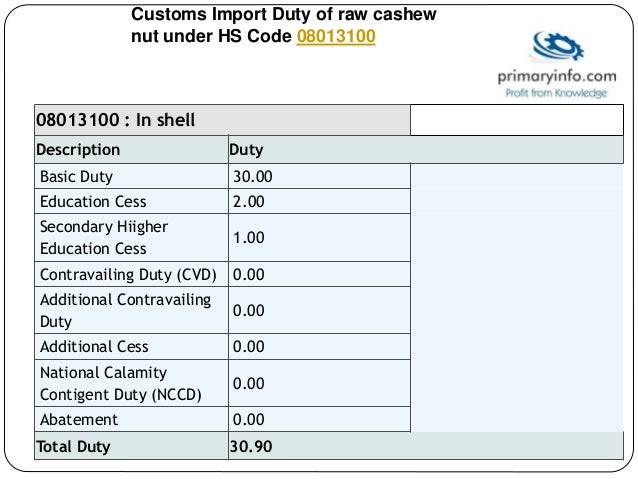Select the Basic Duty value 30.00

[x=252, y=177]
